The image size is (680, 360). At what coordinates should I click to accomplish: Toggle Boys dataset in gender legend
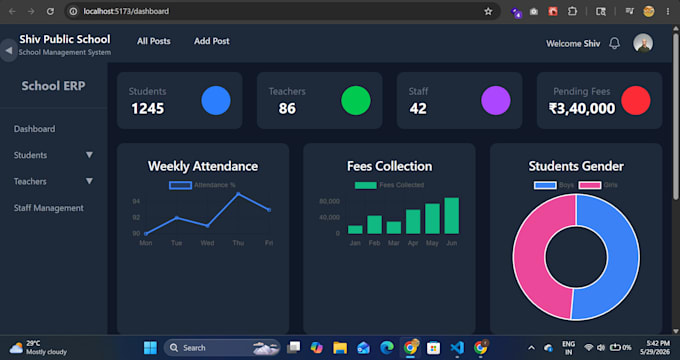click(x=554, y=185)
